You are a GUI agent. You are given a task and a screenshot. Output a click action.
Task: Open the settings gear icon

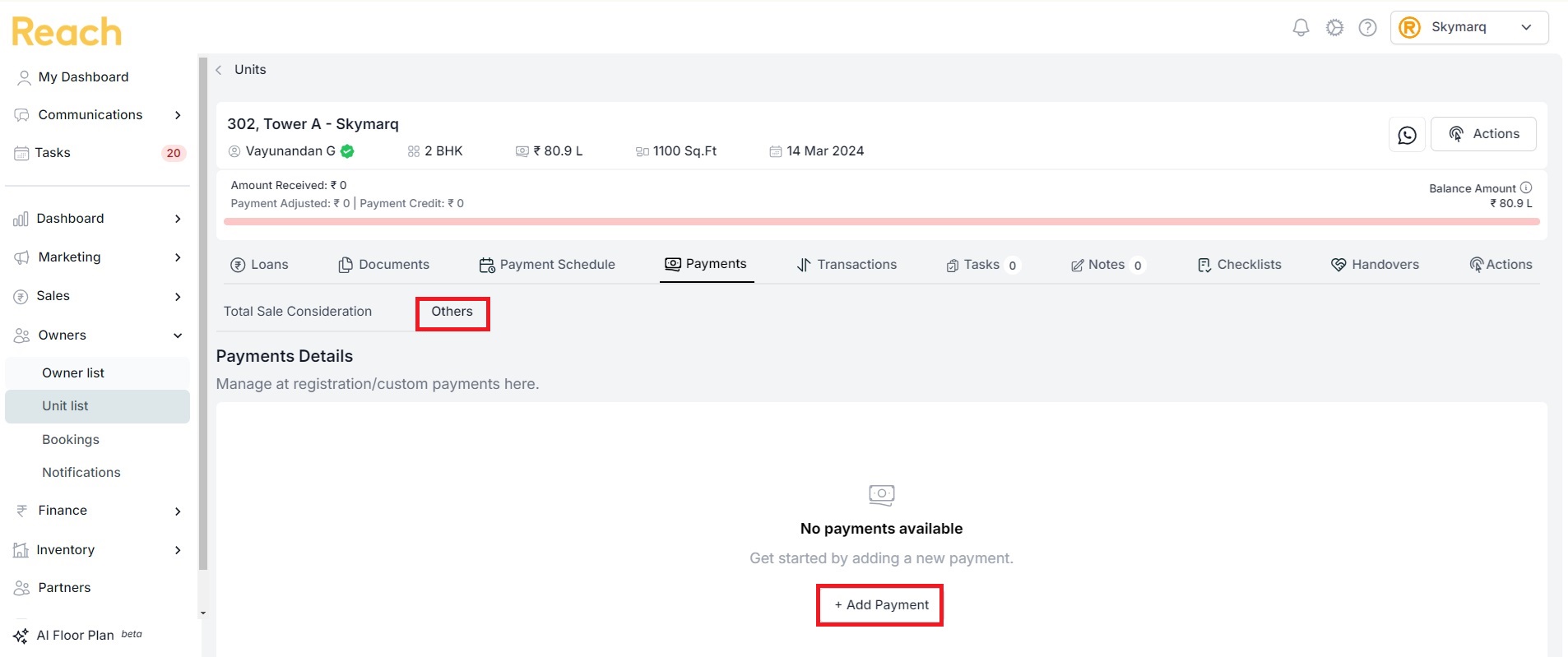pyautogui.click(x=1334, y=27)
